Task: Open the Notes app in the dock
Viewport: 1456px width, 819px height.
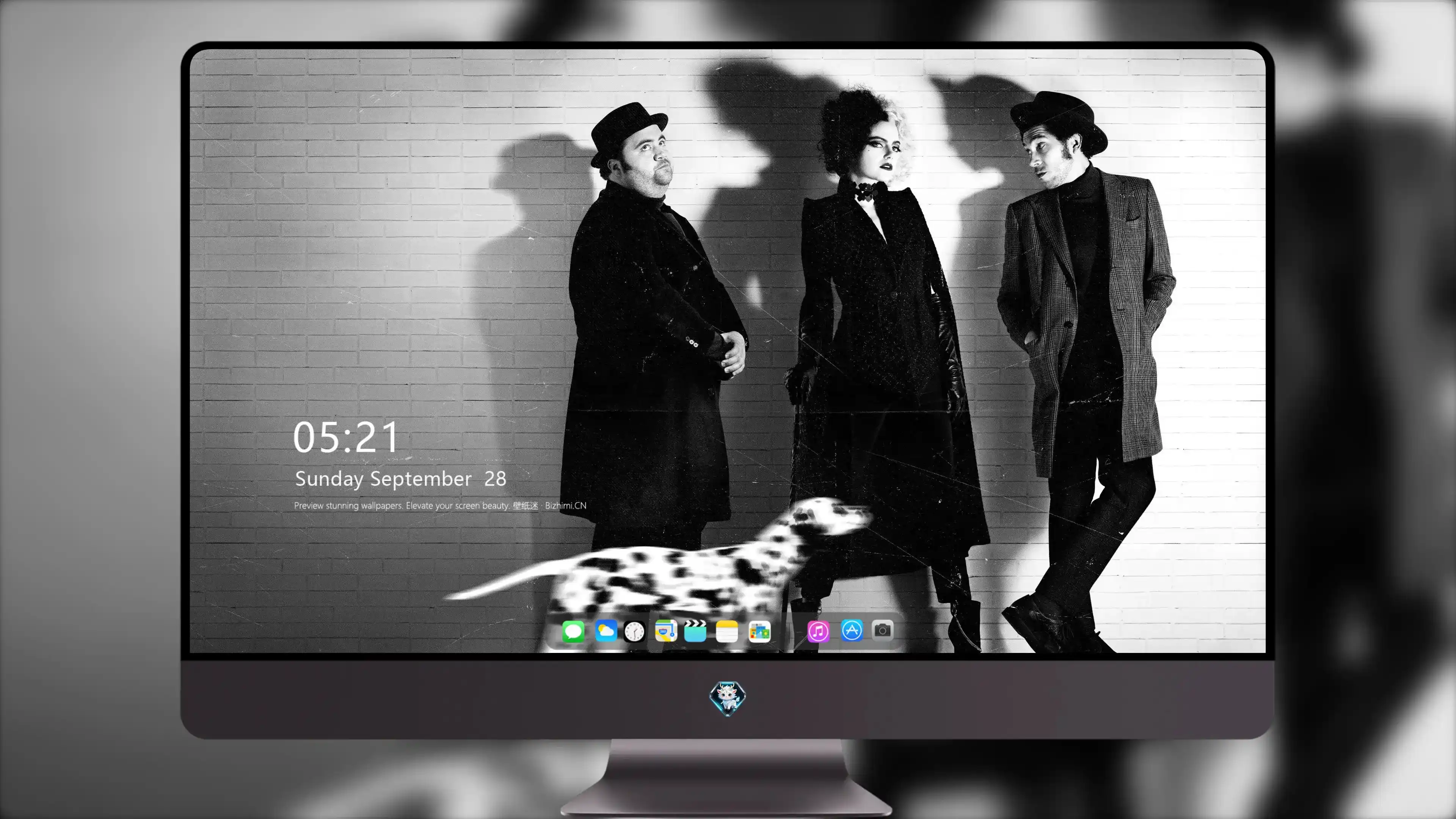Action: click(727, 631)
